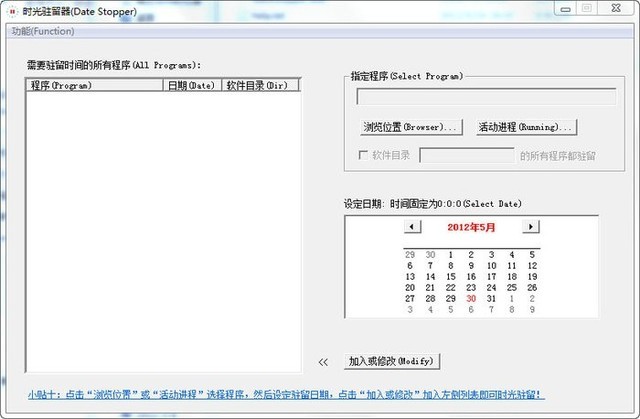Click the << arrows beside Modify button
This screenshot has width=640, height=419.
point(323,361)
